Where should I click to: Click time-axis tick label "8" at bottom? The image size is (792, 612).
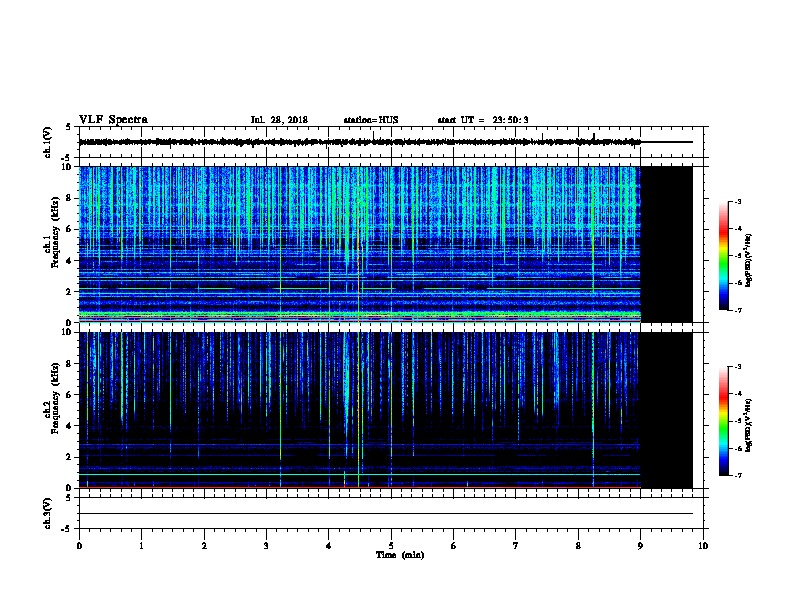(x=578, y=545)
